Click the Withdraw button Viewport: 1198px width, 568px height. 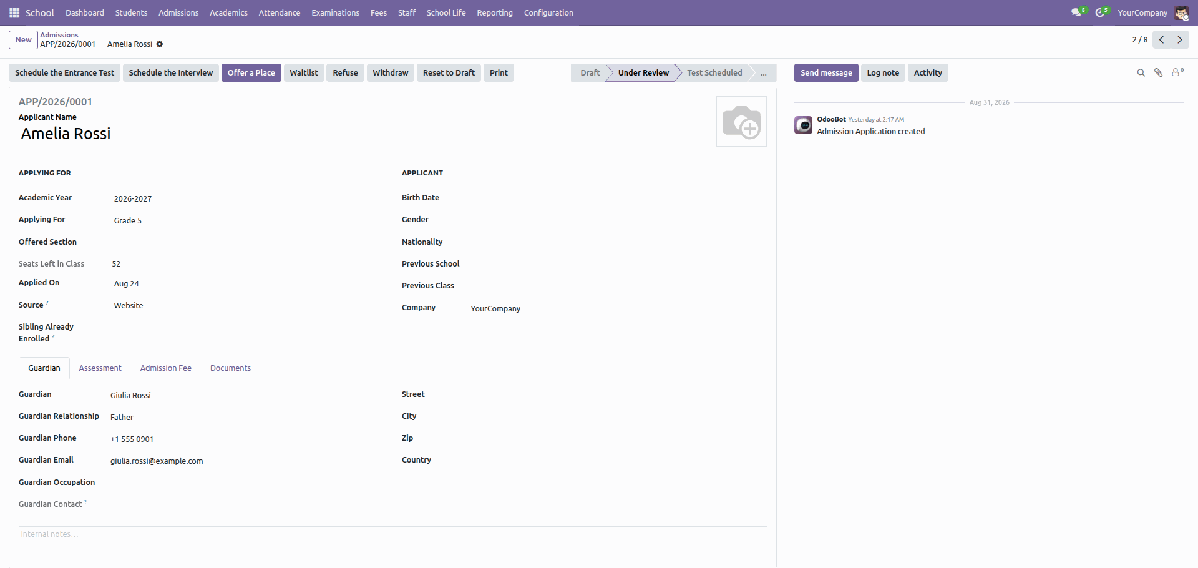[x=390, y=73]
